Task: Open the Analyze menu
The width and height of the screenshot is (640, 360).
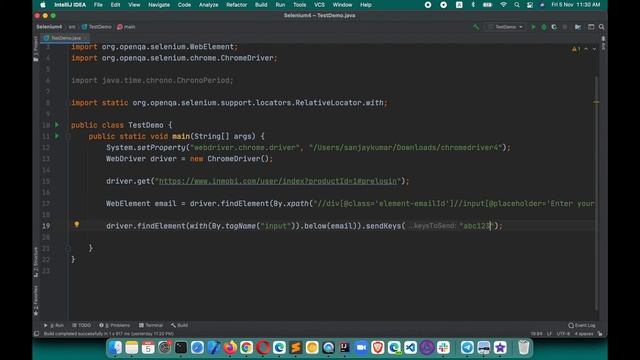Action: [x=208, y=5]
